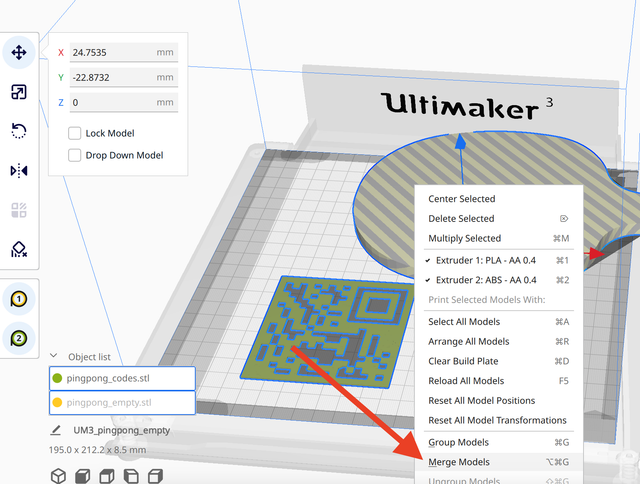Choose Arrange All Models
This screenshot has height=484, width=640.
(x=498, y=341)
